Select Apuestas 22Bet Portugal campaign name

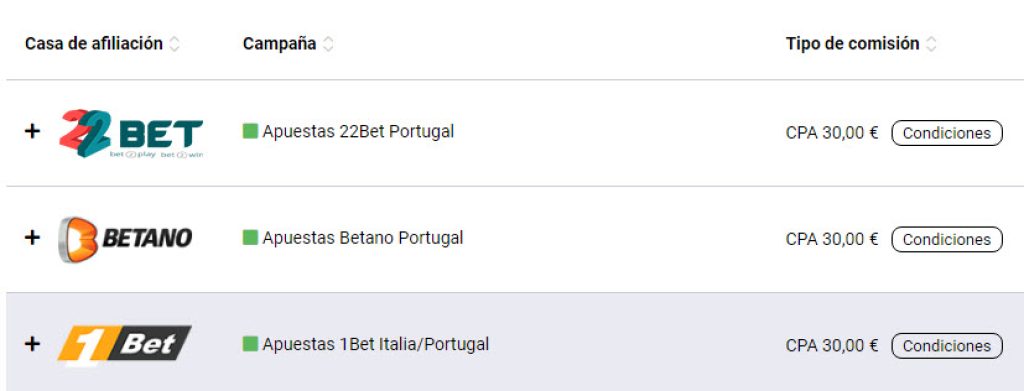pyautogui.click(x=358, y=132)
